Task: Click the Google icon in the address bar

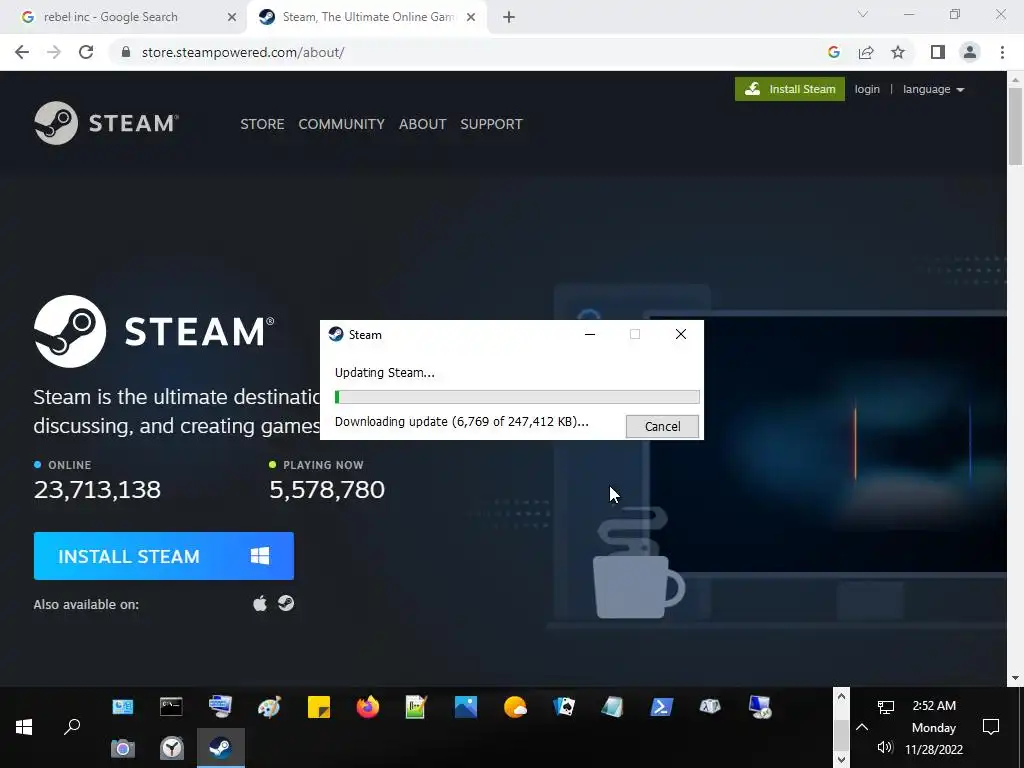Action: [x=833, y=52]
